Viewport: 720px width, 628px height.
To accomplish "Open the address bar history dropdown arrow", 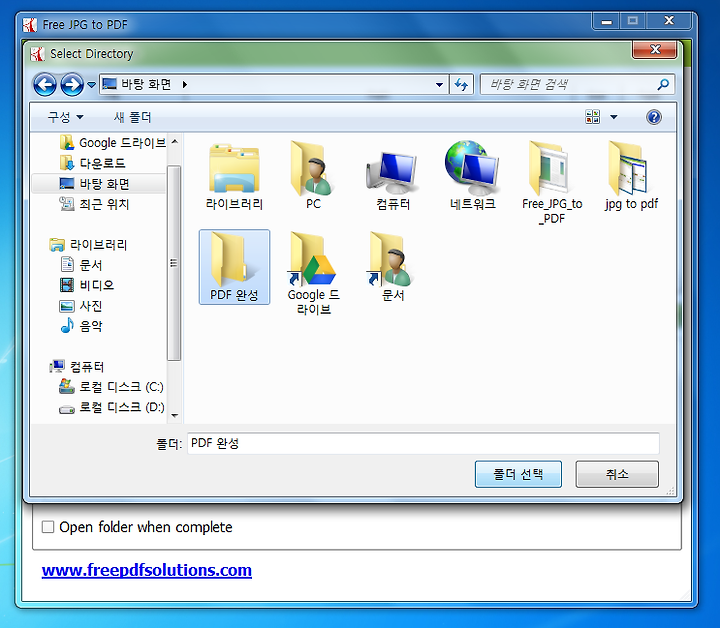I will pos(439,84).
